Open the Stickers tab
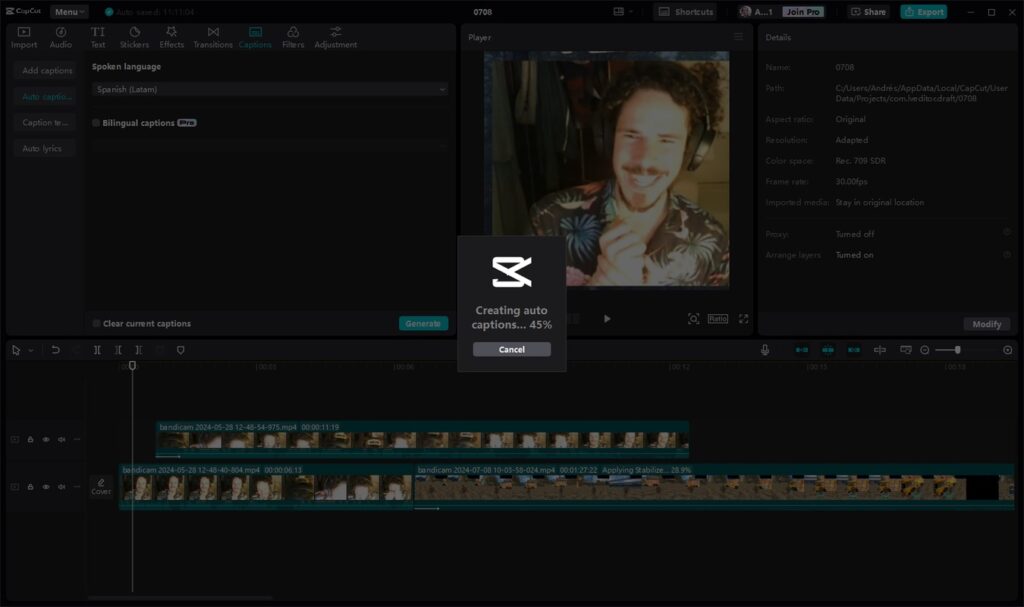The width and height of the screenshot is (1024, 607). (x=135, y=38)
